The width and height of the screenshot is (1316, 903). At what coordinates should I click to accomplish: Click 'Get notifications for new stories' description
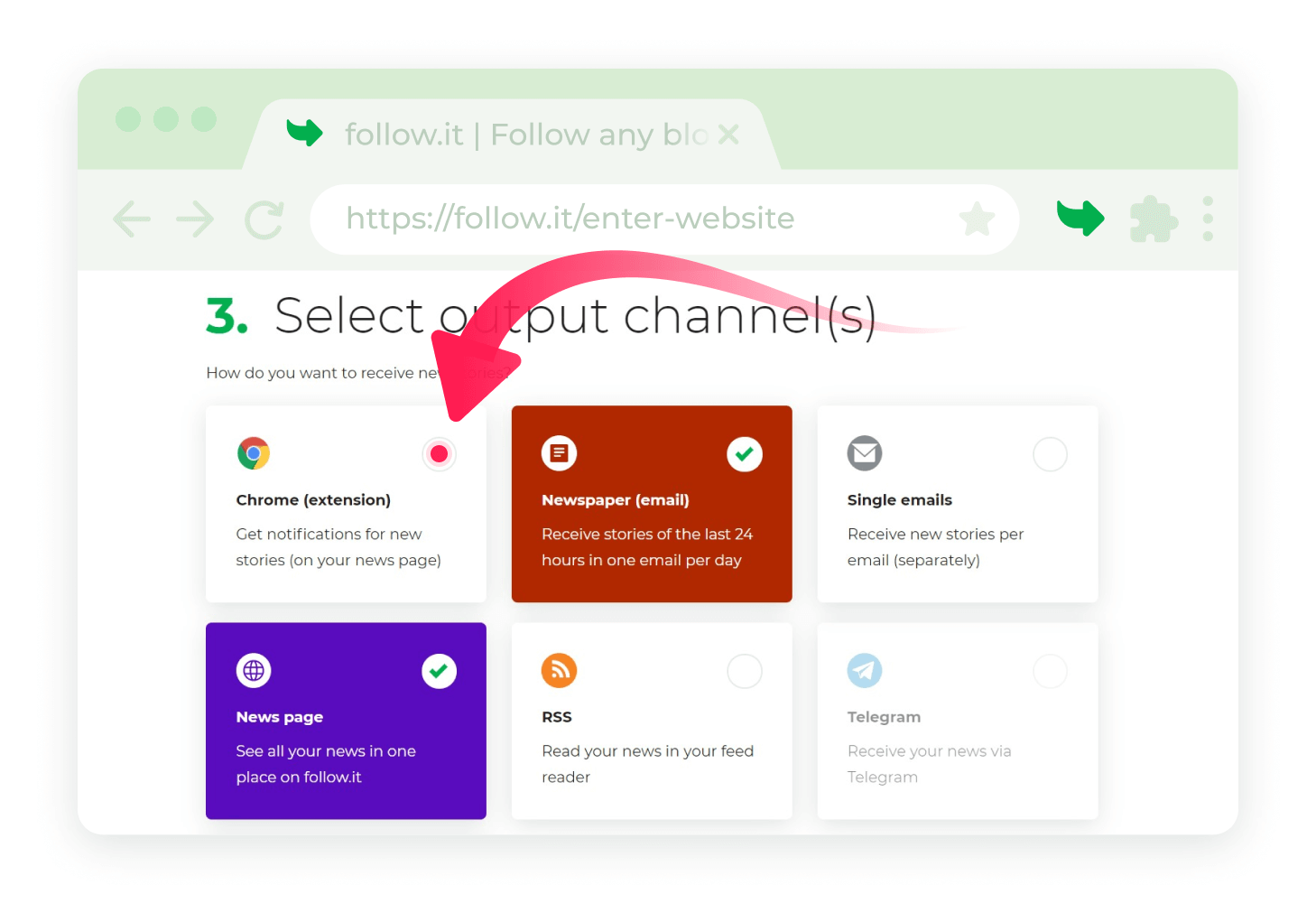(338, 547)
